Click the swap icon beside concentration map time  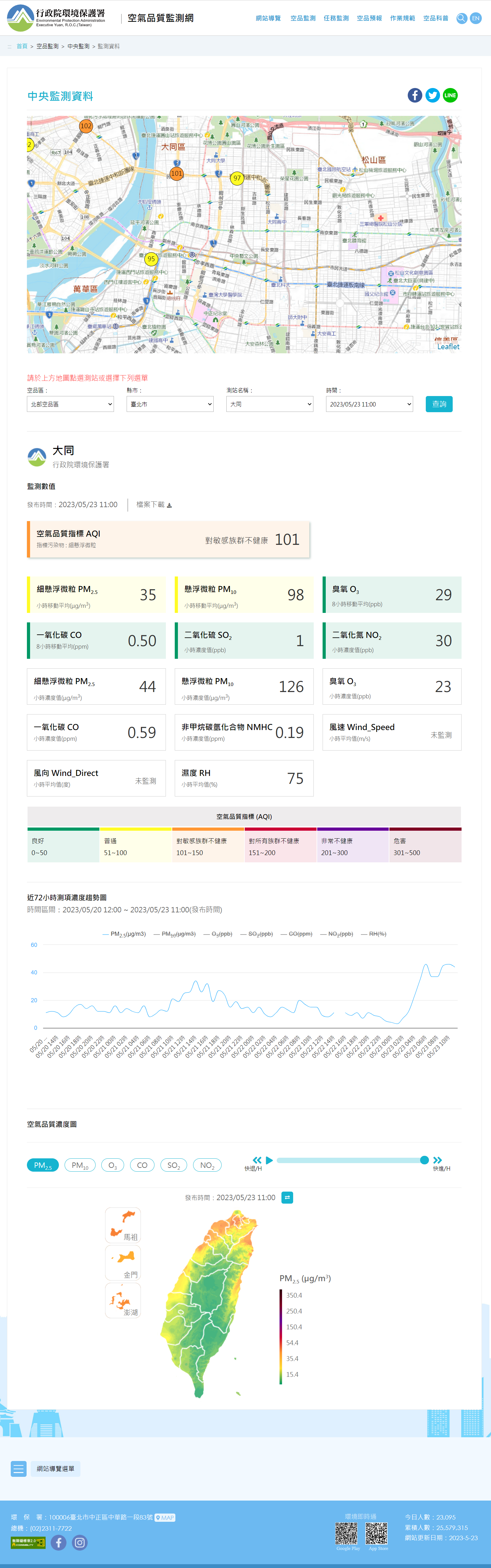tap(288, 1197)
